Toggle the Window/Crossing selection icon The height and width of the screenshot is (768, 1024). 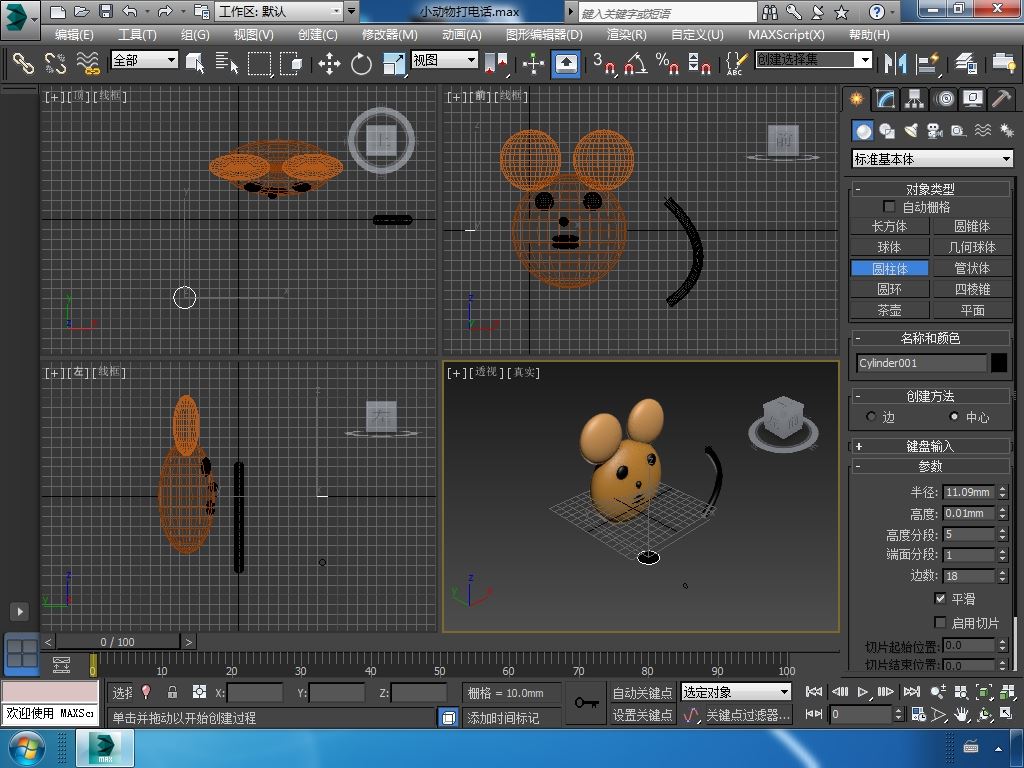291,63
